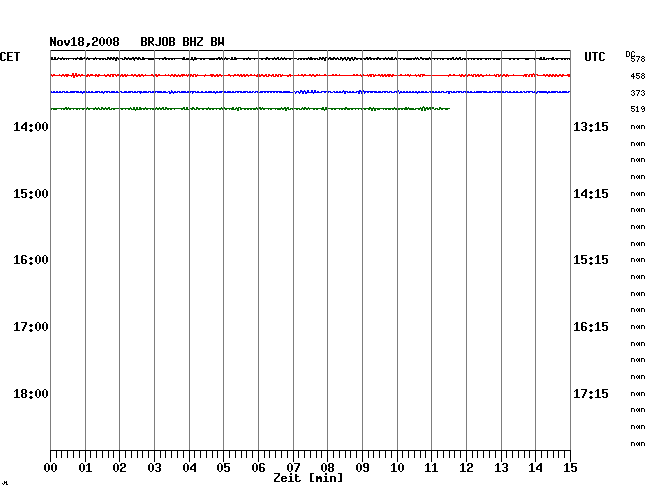650x494 pixels.
Task: Click the 16:15 UTC time label
Action: click(591, 327)
